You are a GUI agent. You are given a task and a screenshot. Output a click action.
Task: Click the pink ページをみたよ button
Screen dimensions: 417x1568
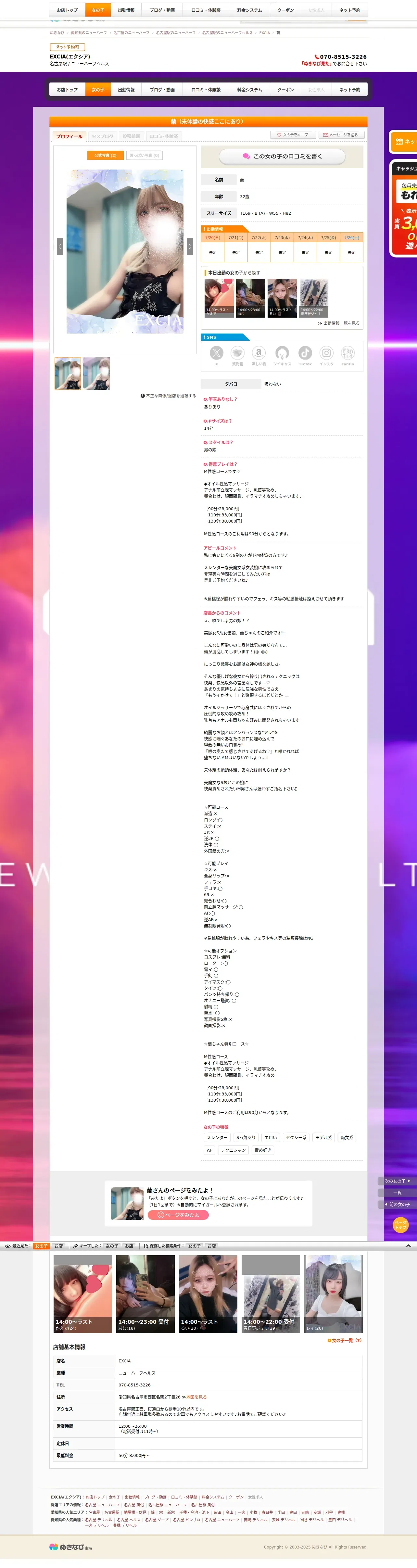(x=178, y=1215)
